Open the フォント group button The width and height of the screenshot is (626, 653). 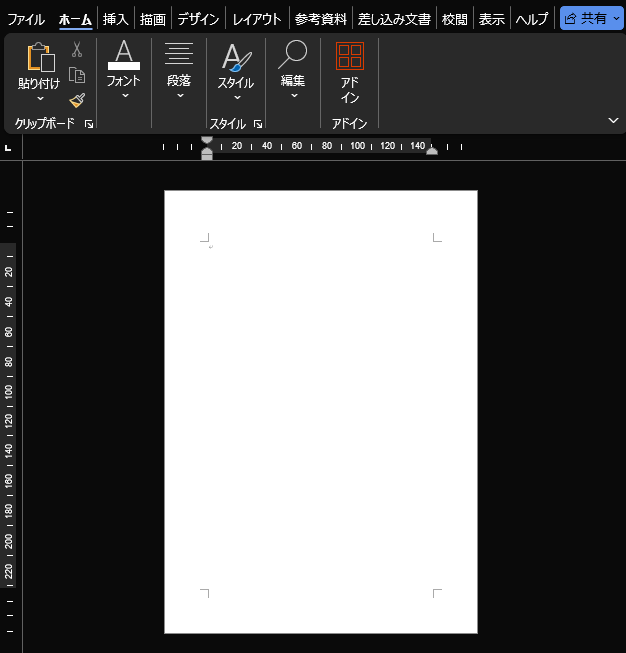click(x=124, y=69)
